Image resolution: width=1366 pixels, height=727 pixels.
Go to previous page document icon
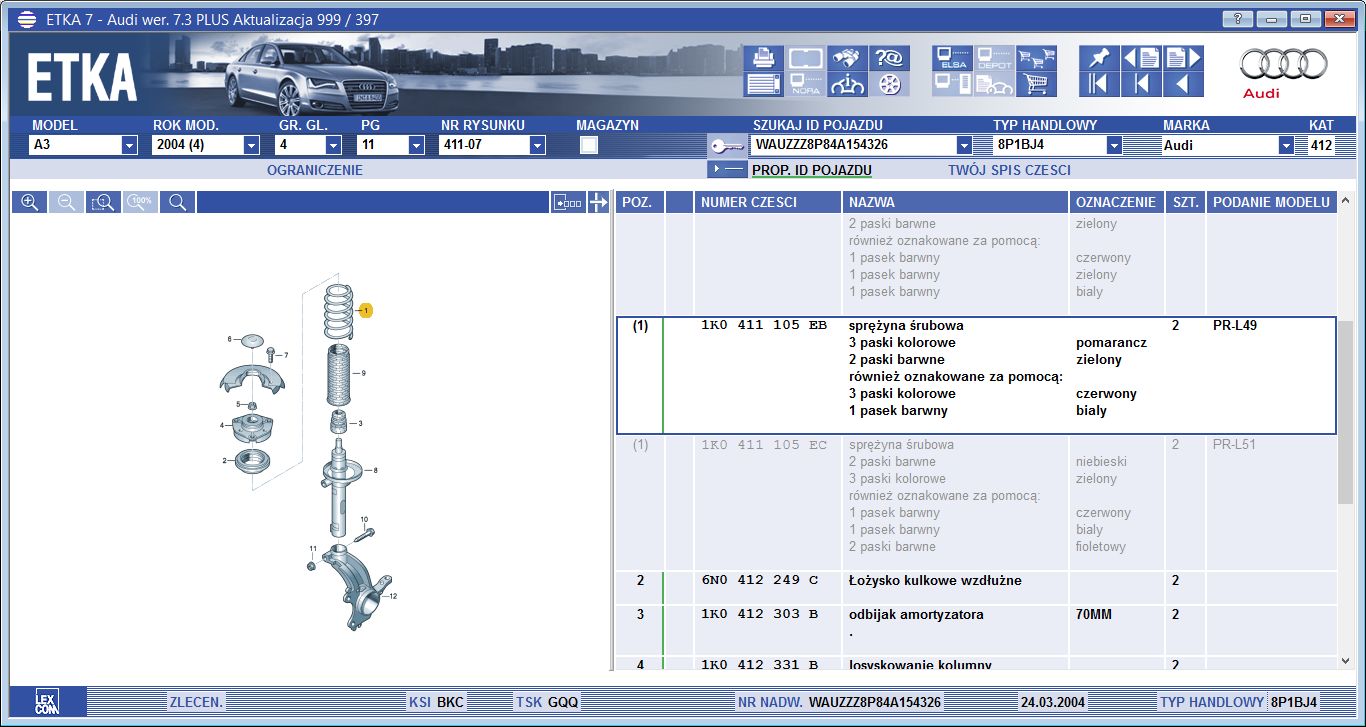pyautogui.click(x=1141, y=58)
